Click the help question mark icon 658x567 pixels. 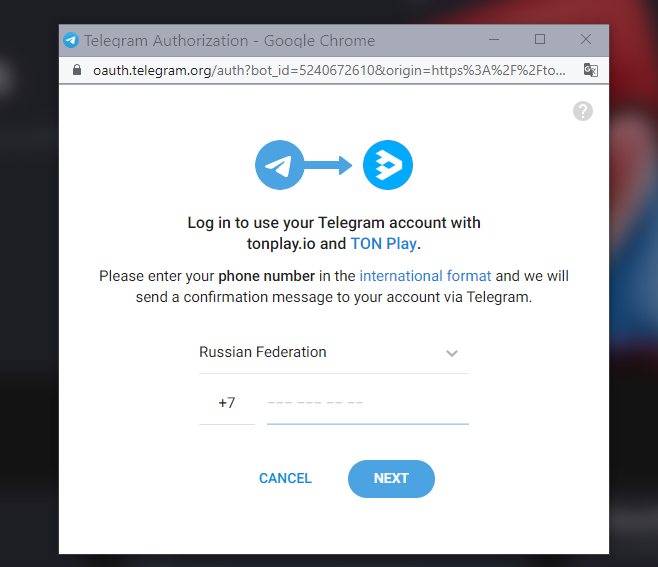pos(583,111)
